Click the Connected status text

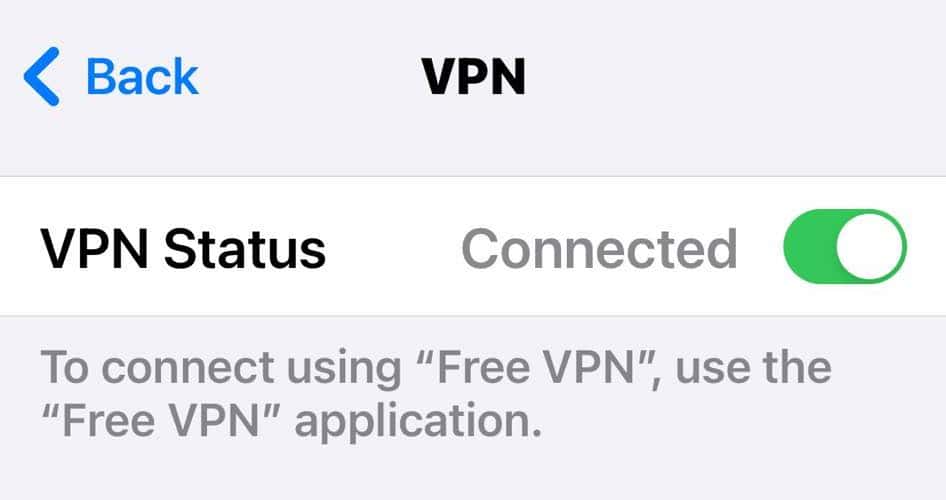pyautogui.click(x=599, y=248)
